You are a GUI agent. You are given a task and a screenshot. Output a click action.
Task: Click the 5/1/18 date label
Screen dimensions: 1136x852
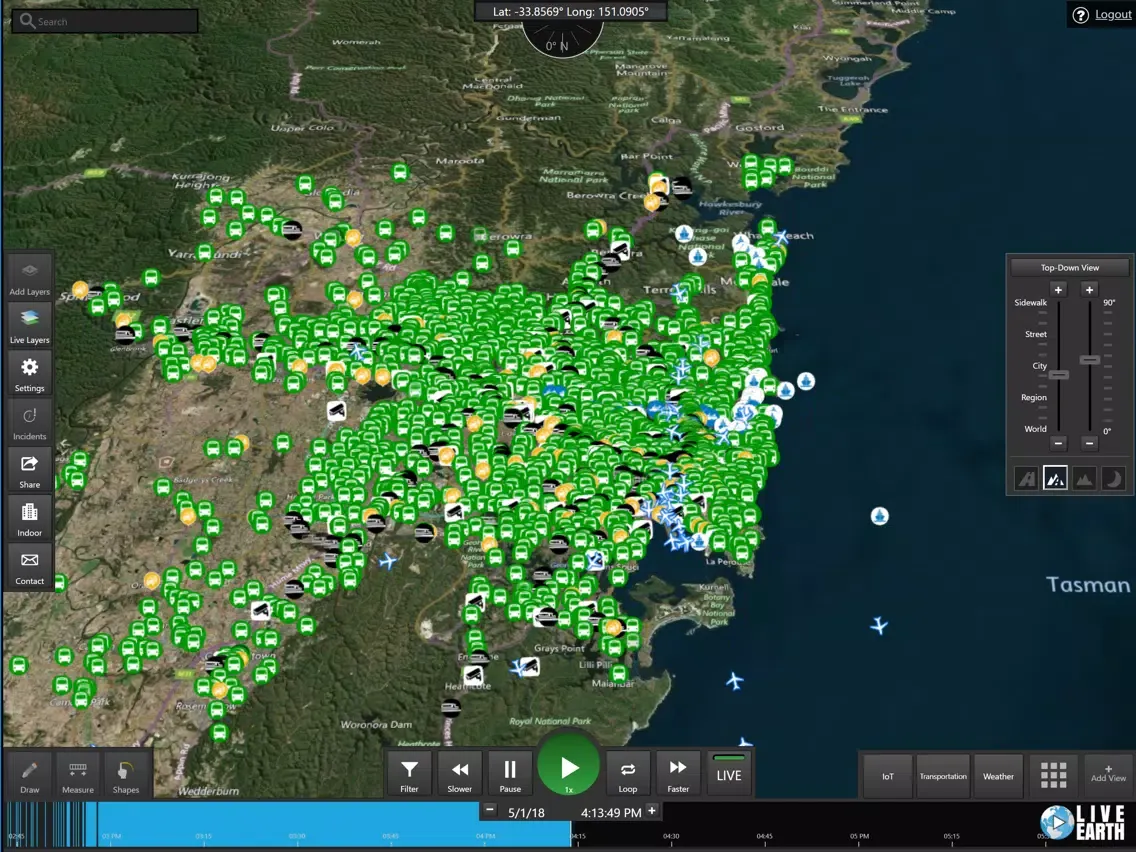click(526, 812)
